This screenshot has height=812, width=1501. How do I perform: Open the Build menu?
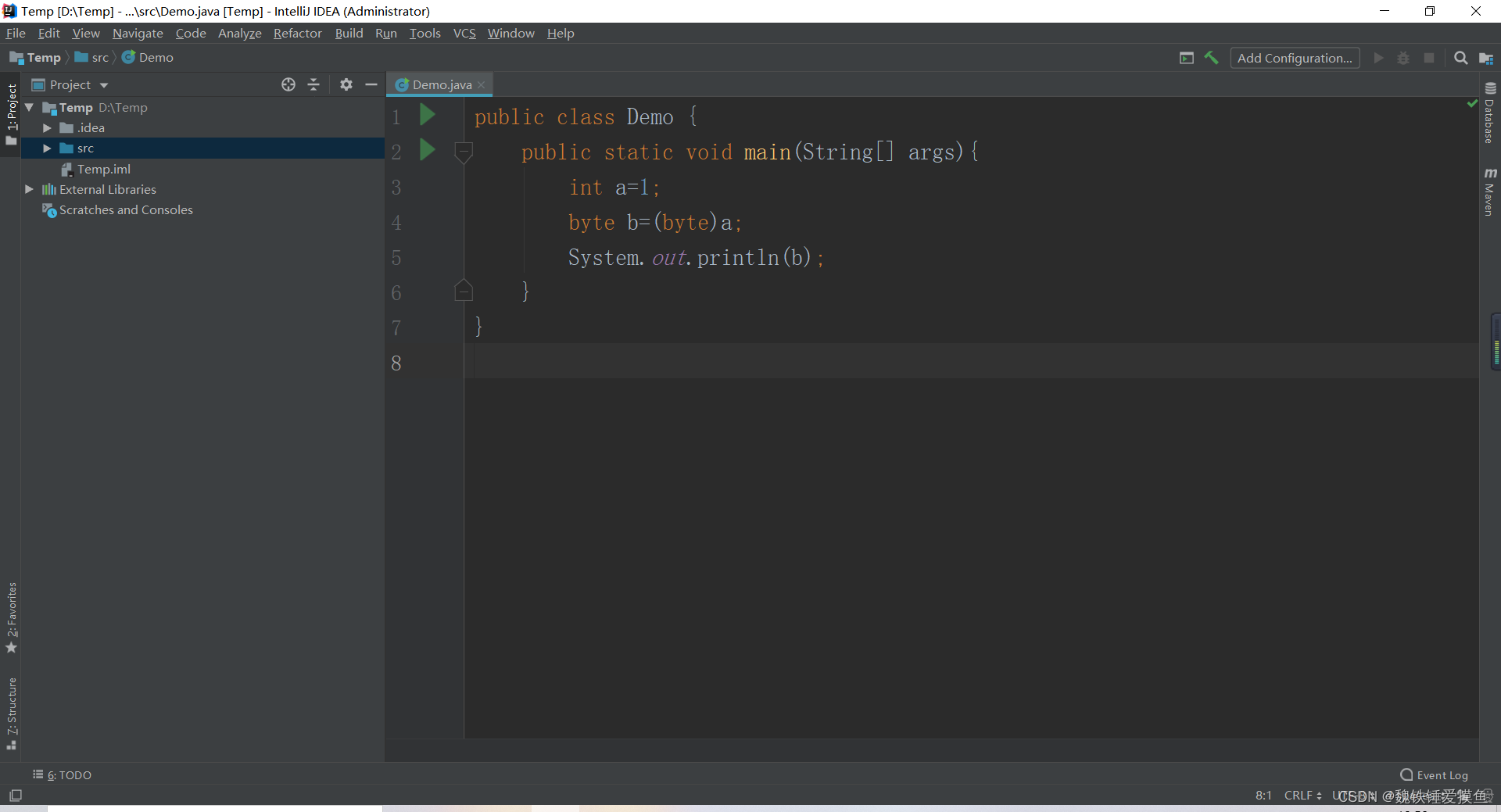click(x=349, y=33)
